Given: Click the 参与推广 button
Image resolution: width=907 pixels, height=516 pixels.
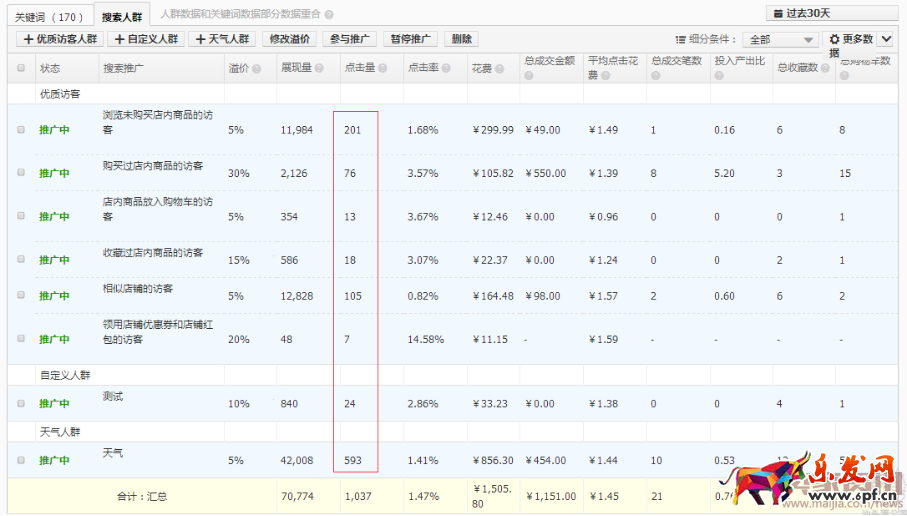Looking at the screenshot, I should [350, 39].
